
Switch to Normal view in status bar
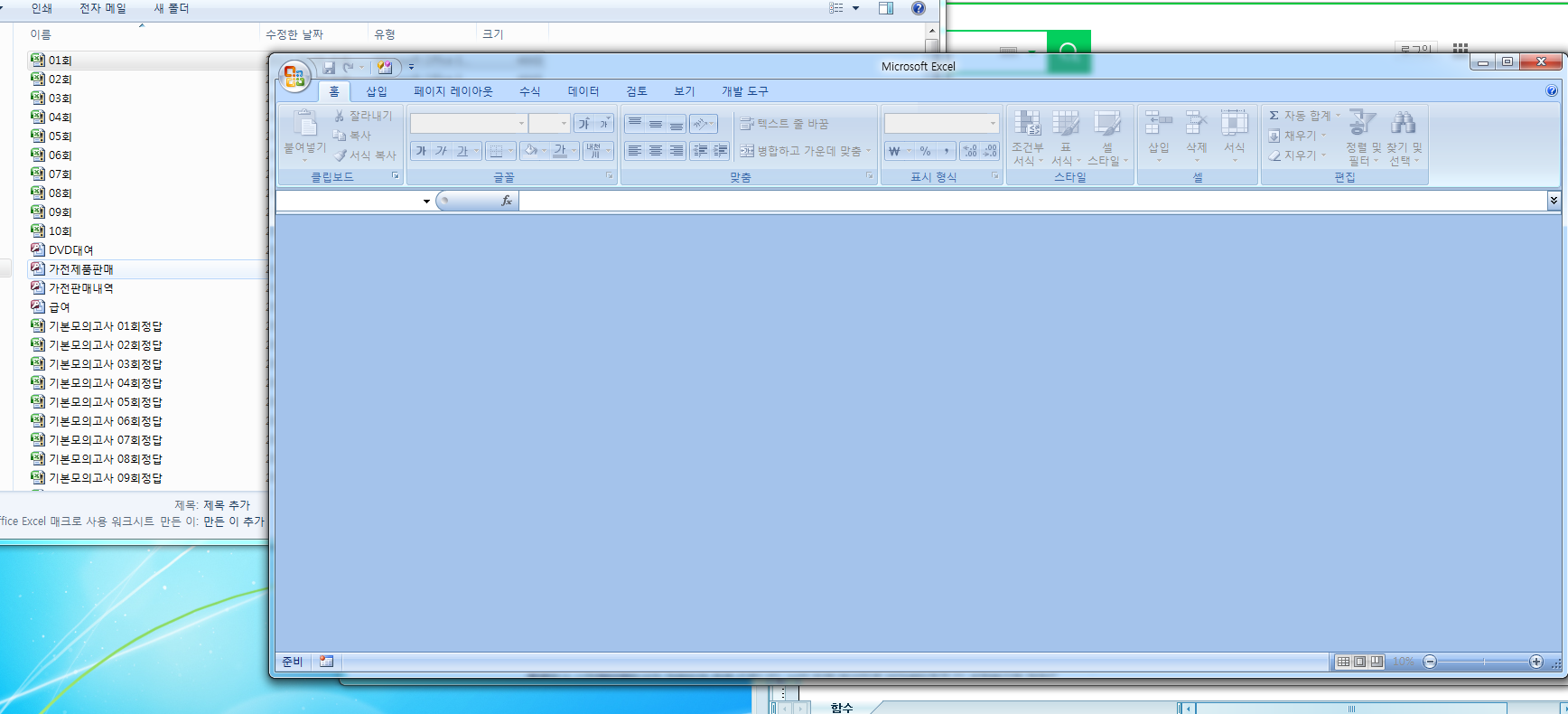[x=1343, y=662]
